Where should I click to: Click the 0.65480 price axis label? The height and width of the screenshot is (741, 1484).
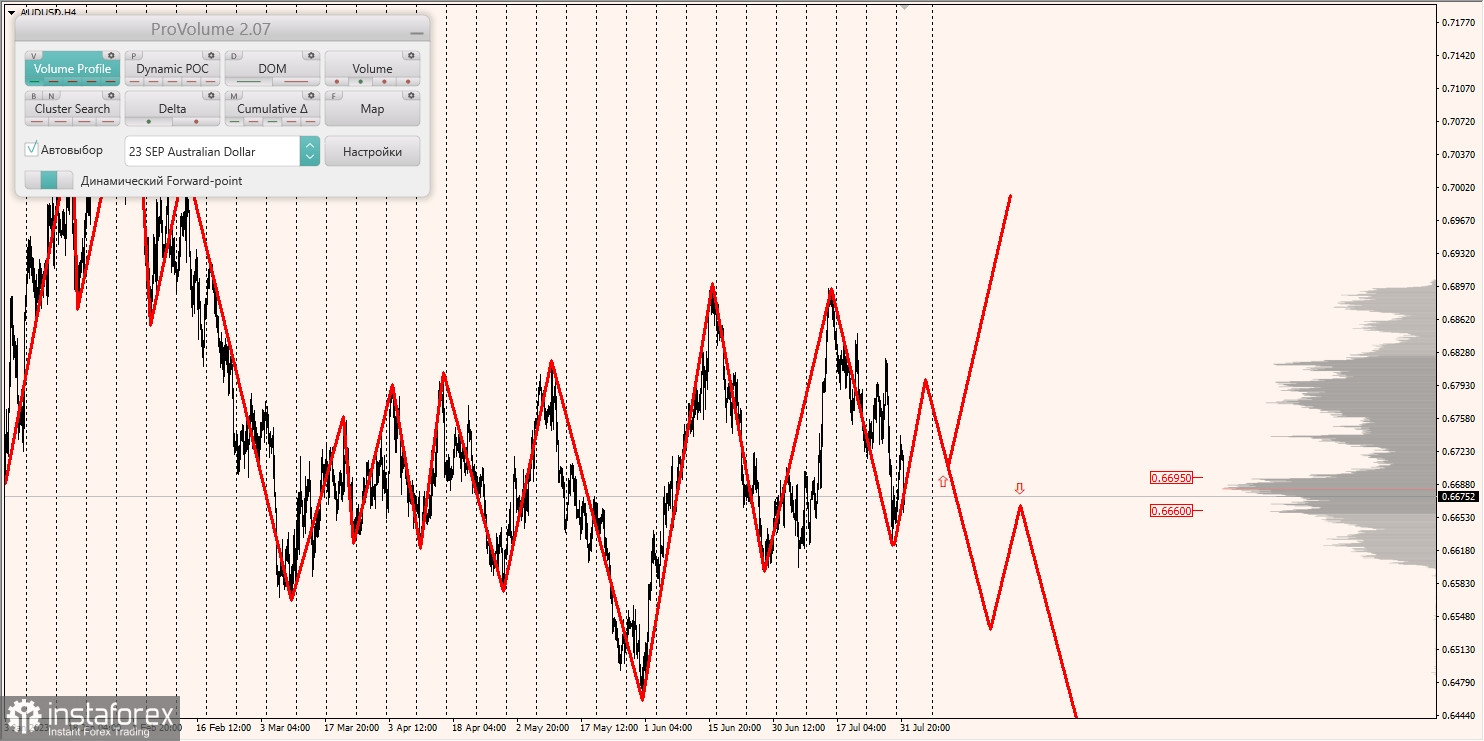tap(1460, 616)
